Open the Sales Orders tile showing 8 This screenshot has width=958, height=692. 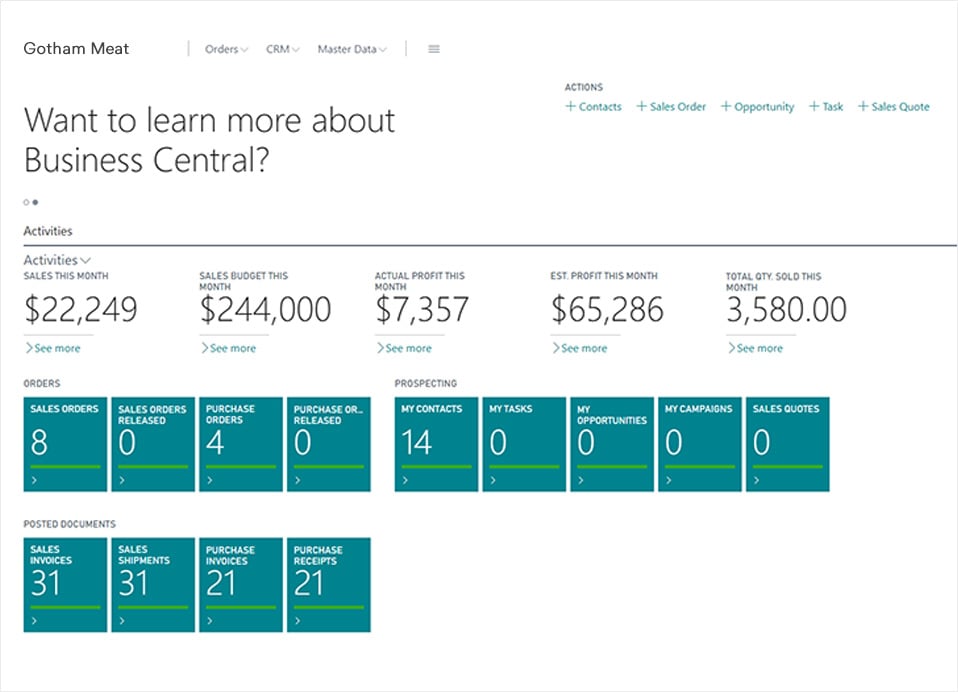(x=65, y=444)
